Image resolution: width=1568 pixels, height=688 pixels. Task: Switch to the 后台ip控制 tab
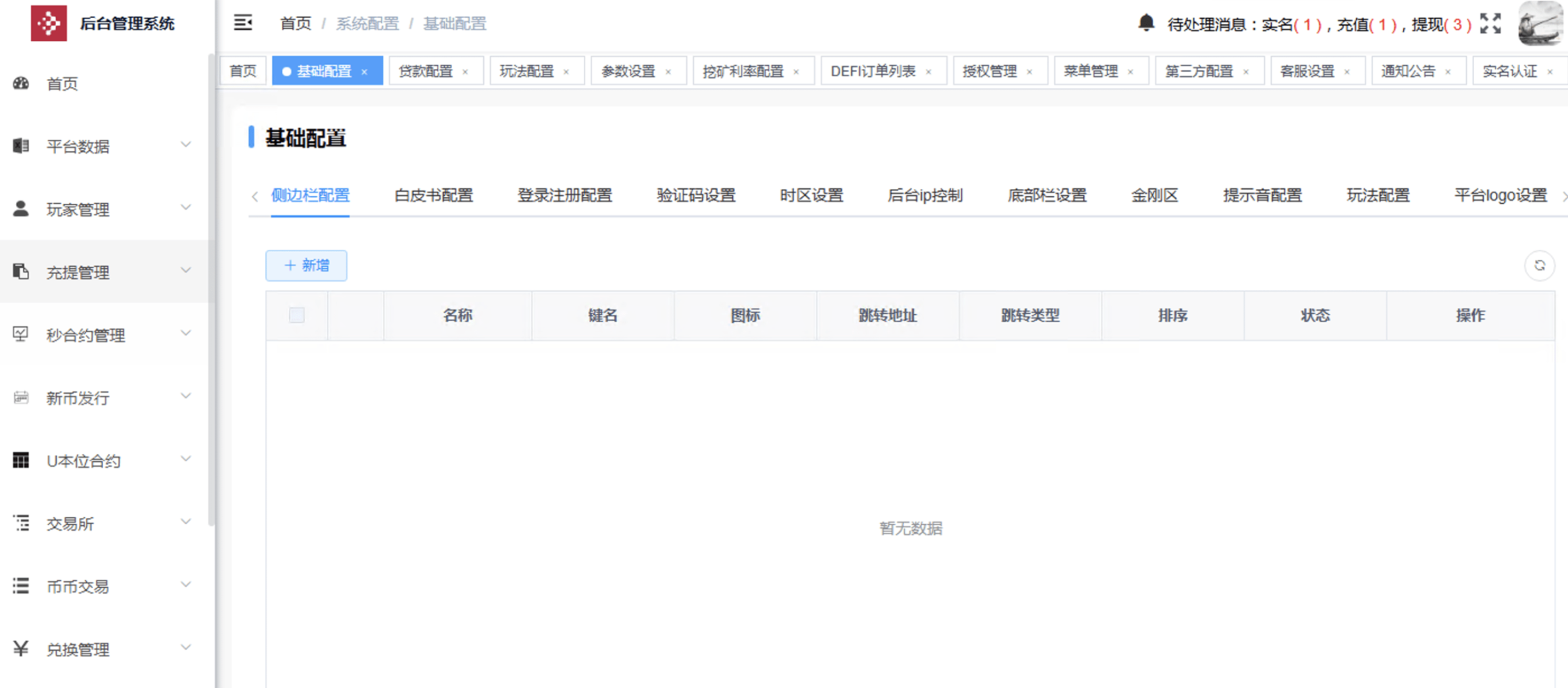(925, 196)
